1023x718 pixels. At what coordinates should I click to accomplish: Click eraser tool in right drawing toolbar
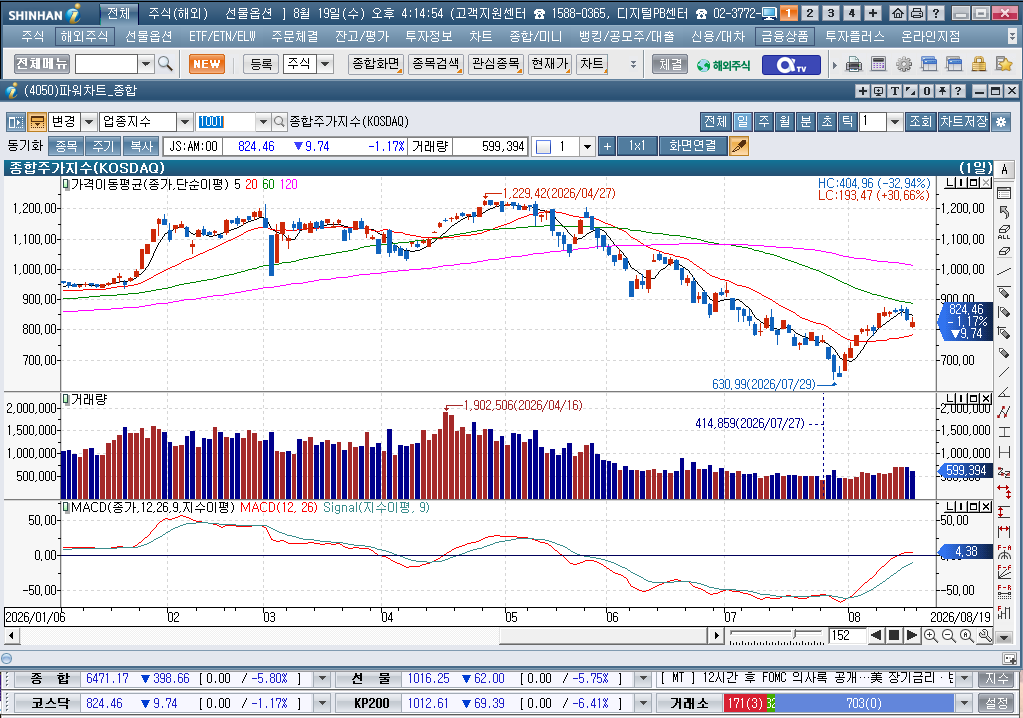point(1004,251)
